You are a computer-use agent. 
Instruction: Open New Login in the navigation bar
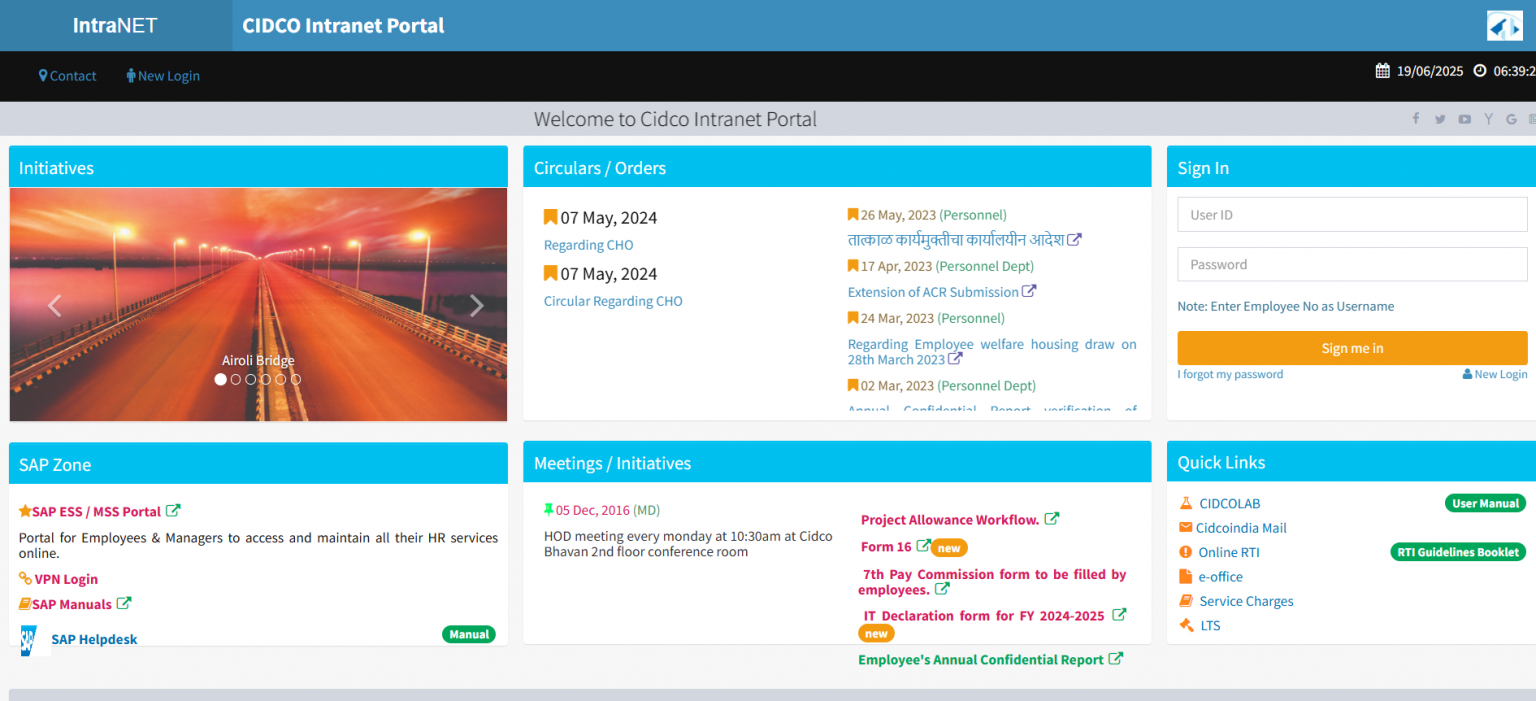(163, 76)
